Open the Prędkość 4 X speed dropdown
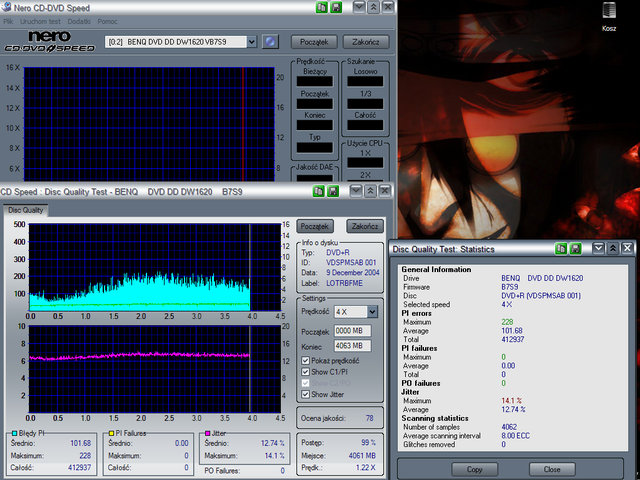This screenshot has width=640, height=480. point(372,312)
